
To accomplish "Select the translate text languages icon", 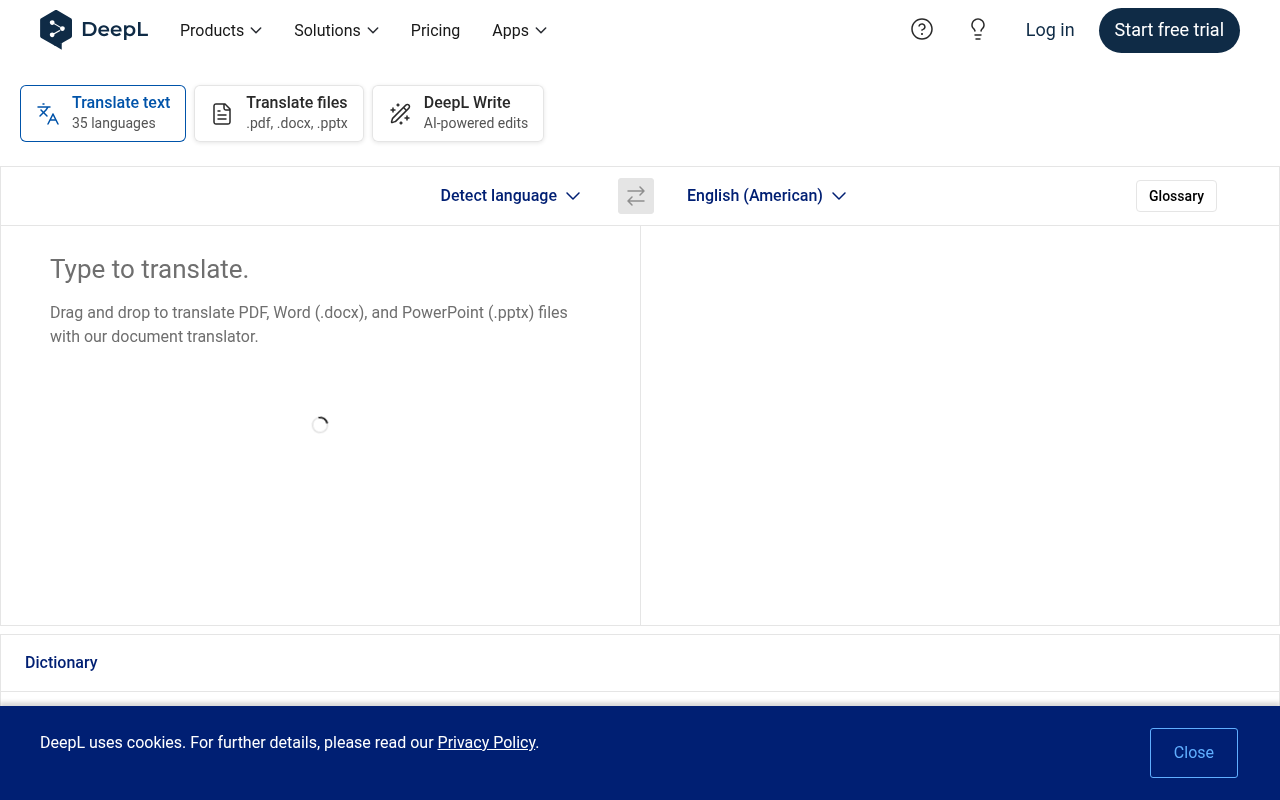I will pyautogui.click(x=47, y=113).
